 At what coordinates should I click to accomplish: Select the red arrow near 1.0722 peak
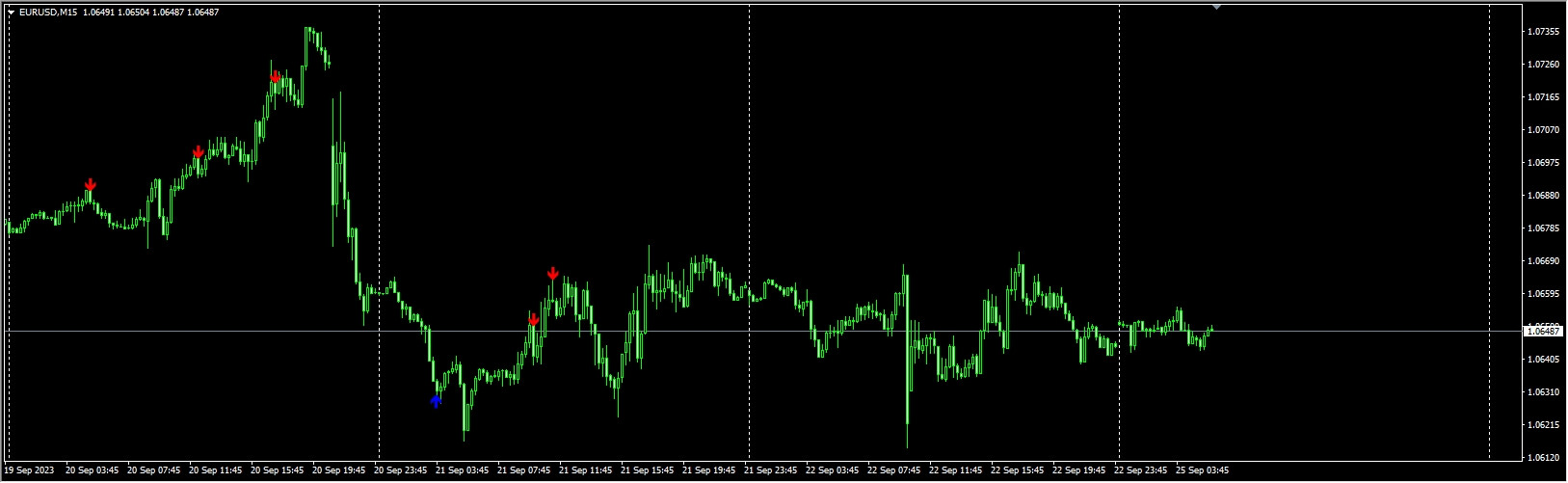click(x=275, y=76)
